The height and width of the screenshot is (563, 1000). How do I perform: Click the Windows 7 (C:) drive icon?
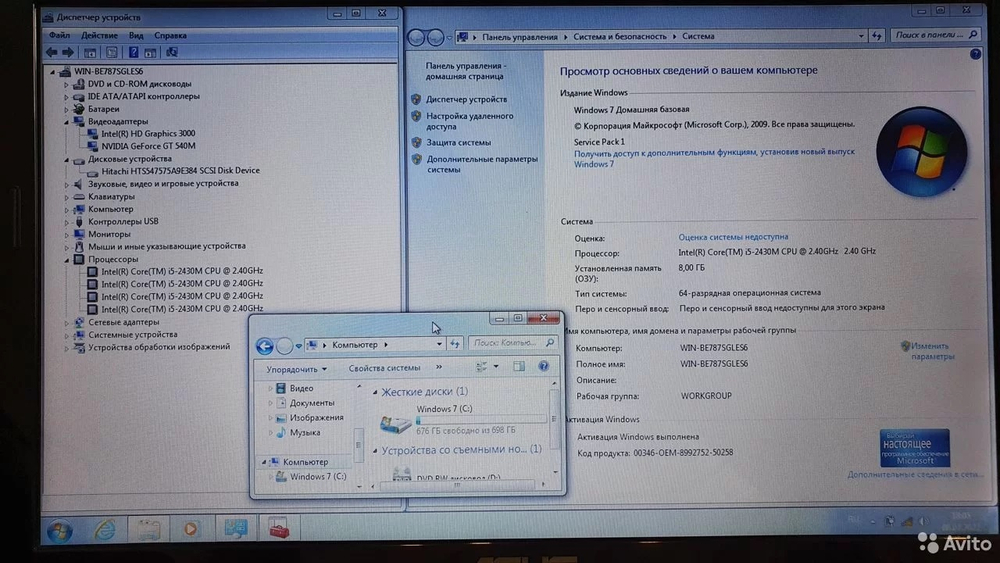point(395,422)
